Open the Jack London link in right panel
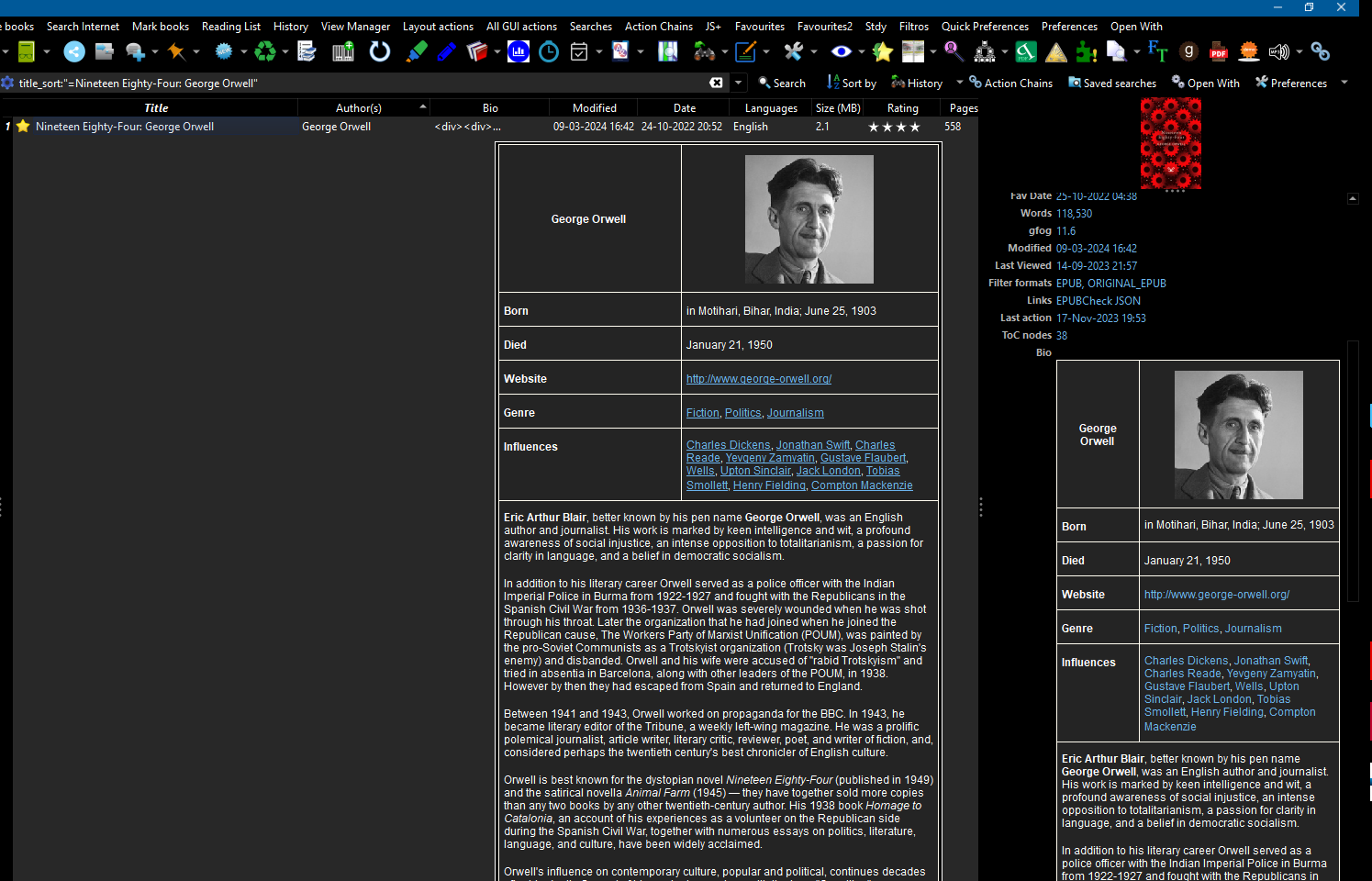The width and height of the screenshot is (1372, 881). pos(1220,699)
